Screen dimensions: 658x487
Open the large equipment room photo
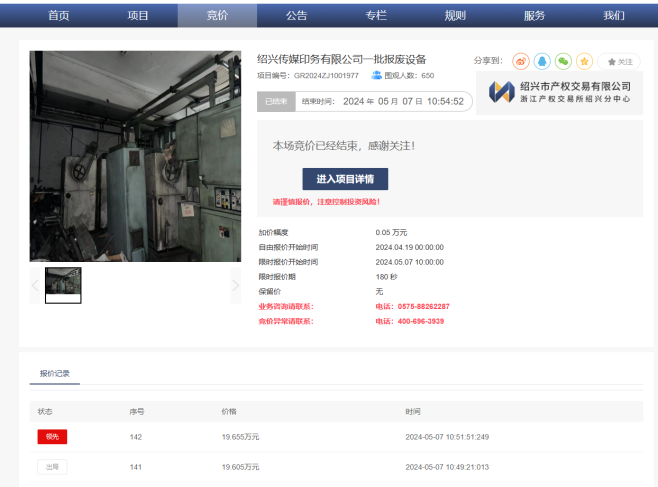135,156
